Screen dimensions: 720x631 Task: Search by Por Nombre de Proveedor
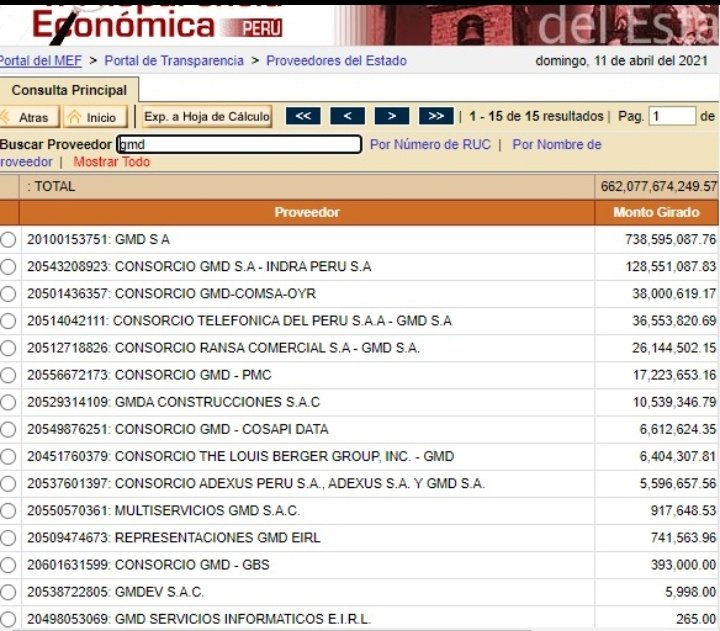point(557,144)
